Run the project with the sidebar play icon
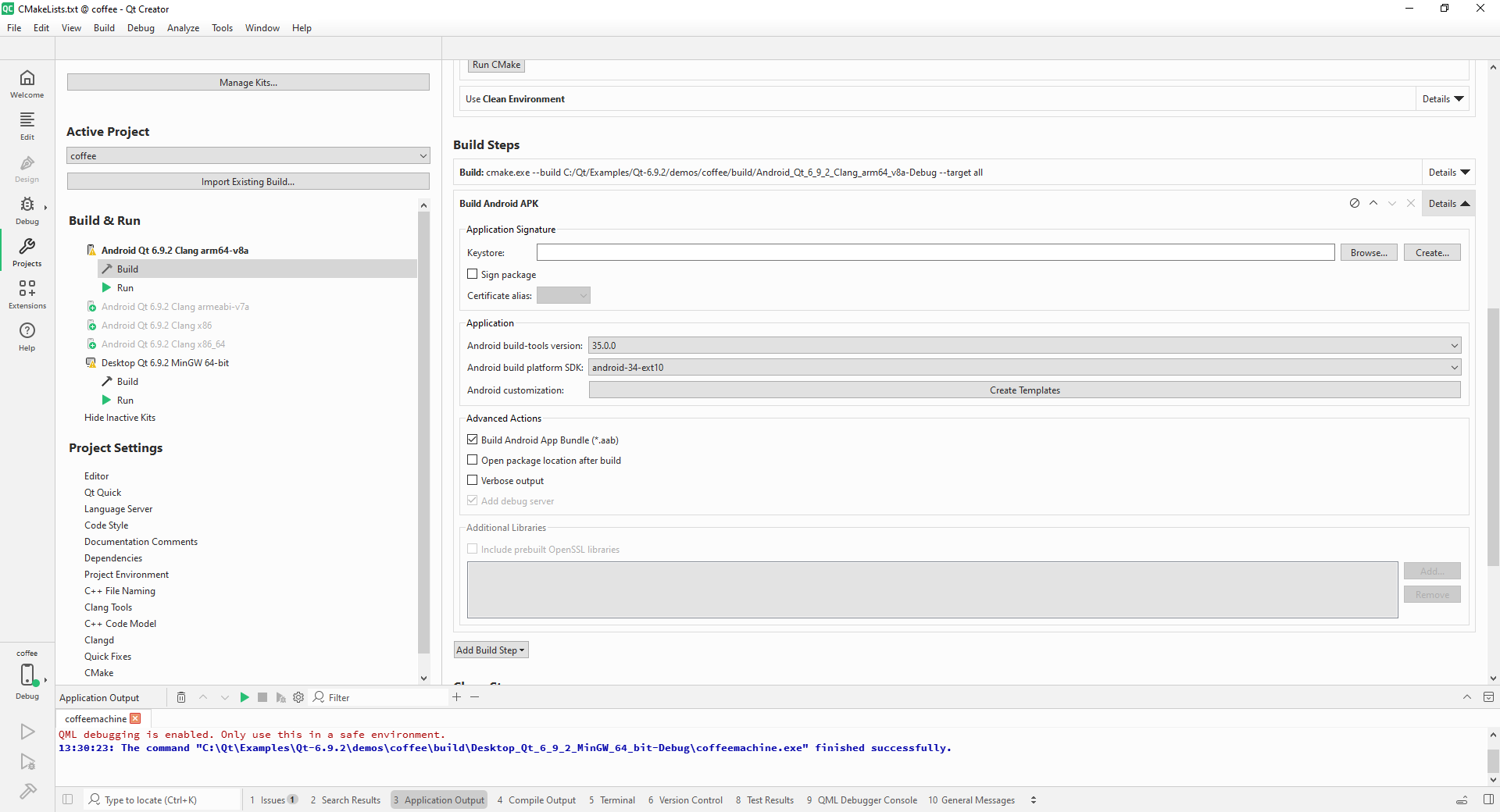This screenshot has height=812, width=1500. tap(27, 731)
